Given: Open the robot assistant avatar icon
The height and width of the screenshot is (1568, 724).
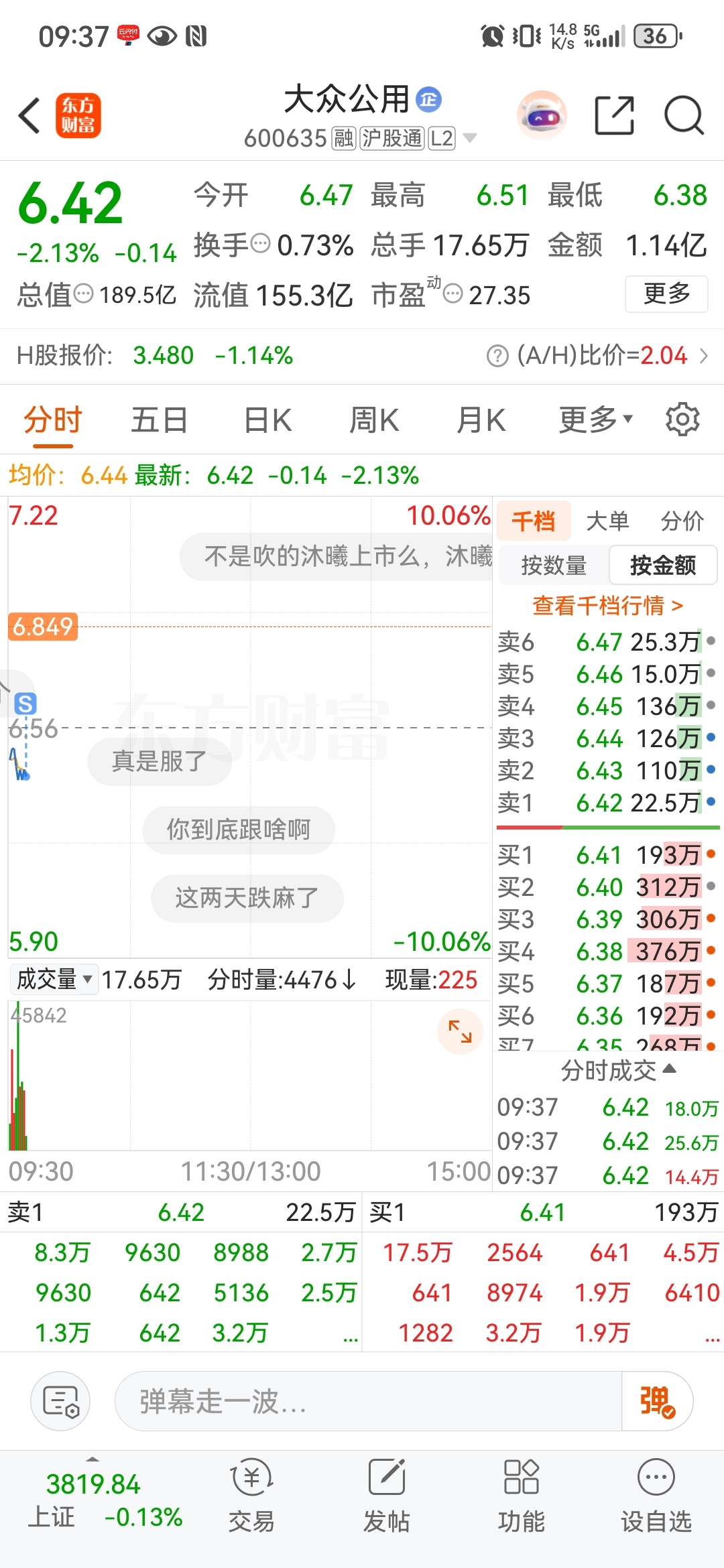Looking at the screenshot, I should pos(542,115).
